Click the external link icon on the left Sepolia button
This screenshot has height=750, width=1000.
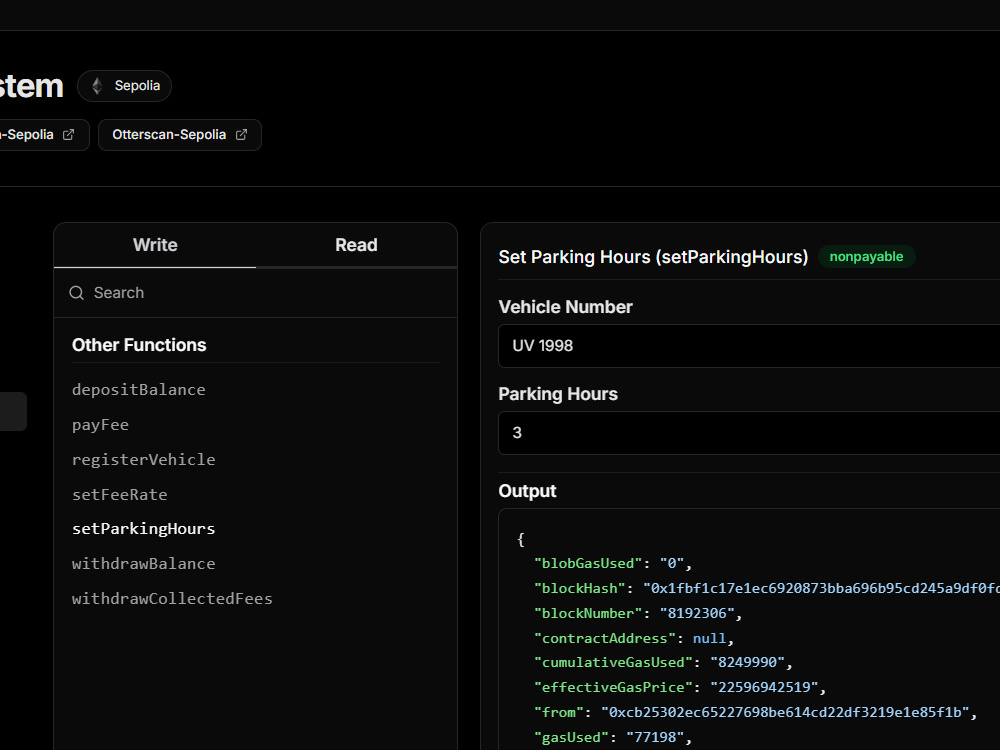(x=68, y=135)
